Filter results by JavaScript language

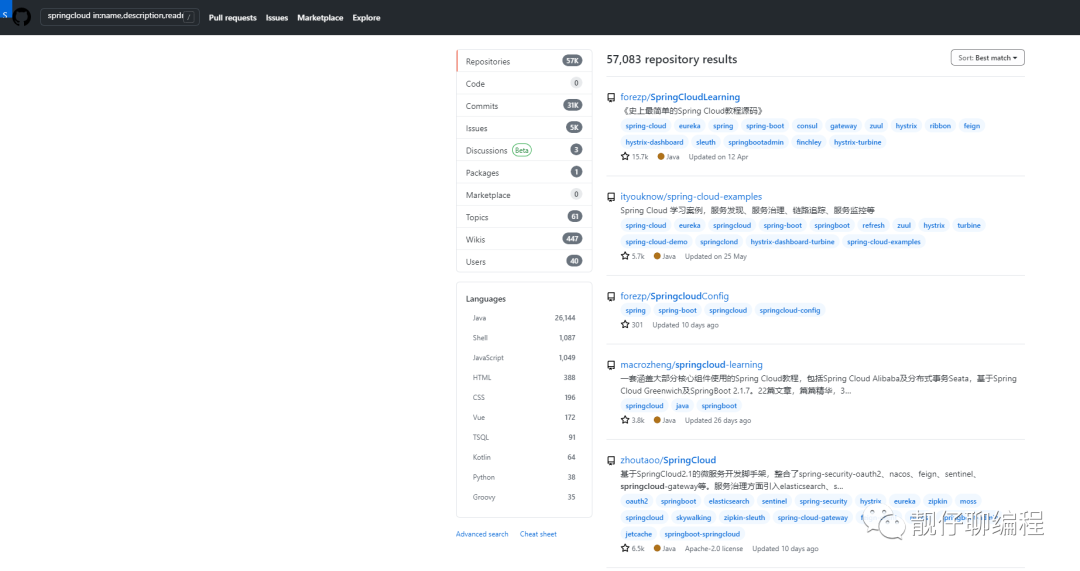click(523, 357)
